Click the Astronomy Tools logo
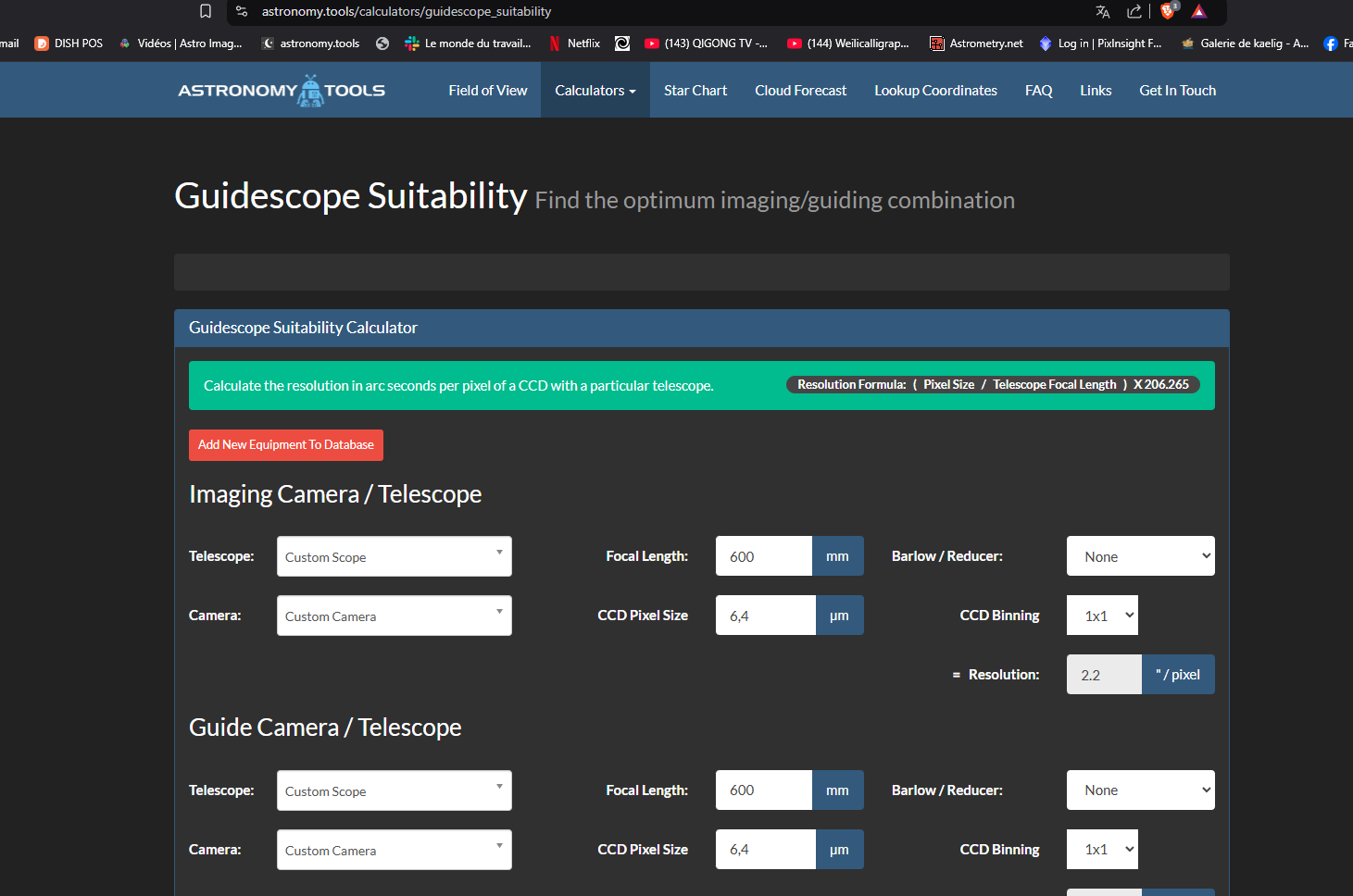The height and width of the screenshot is (896, 1353). point(282,91)
